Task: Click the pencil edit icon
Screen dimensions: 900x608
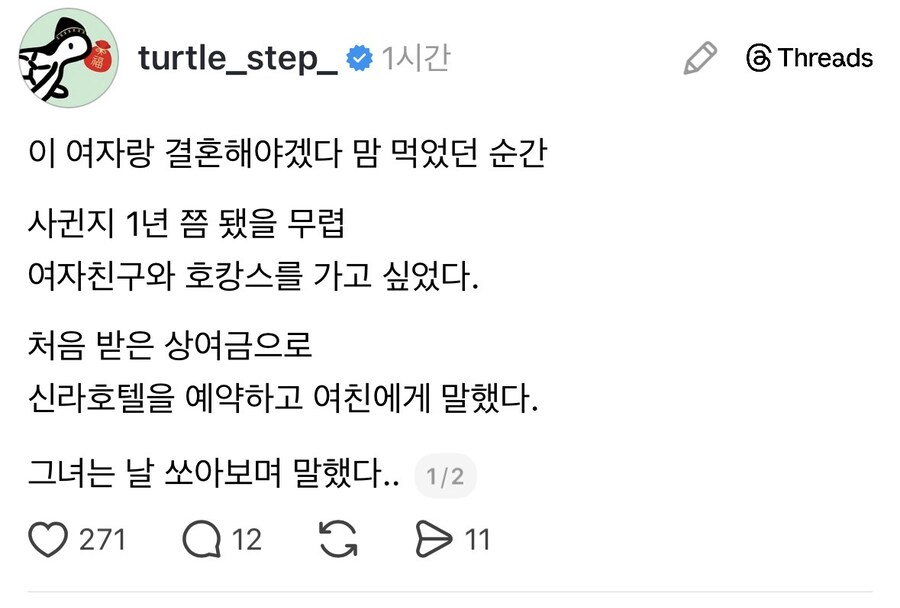Action: point(700,58)
